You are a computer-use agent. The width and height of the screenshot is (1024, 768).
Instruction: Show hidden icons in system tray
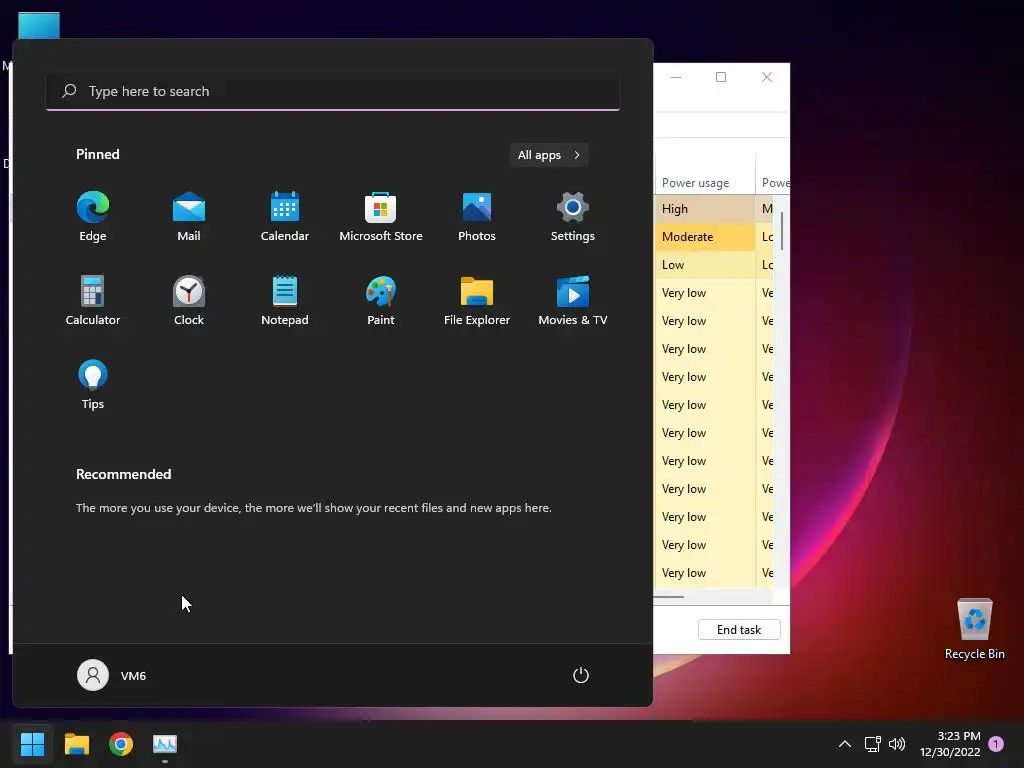(x=844, y=744)
